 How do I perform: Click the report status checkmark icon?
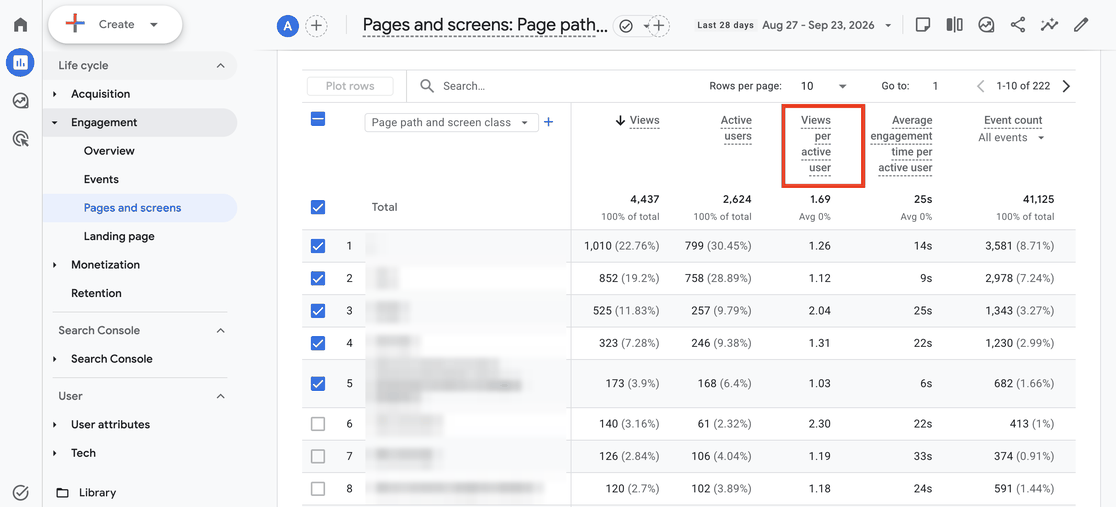[626, 26]
